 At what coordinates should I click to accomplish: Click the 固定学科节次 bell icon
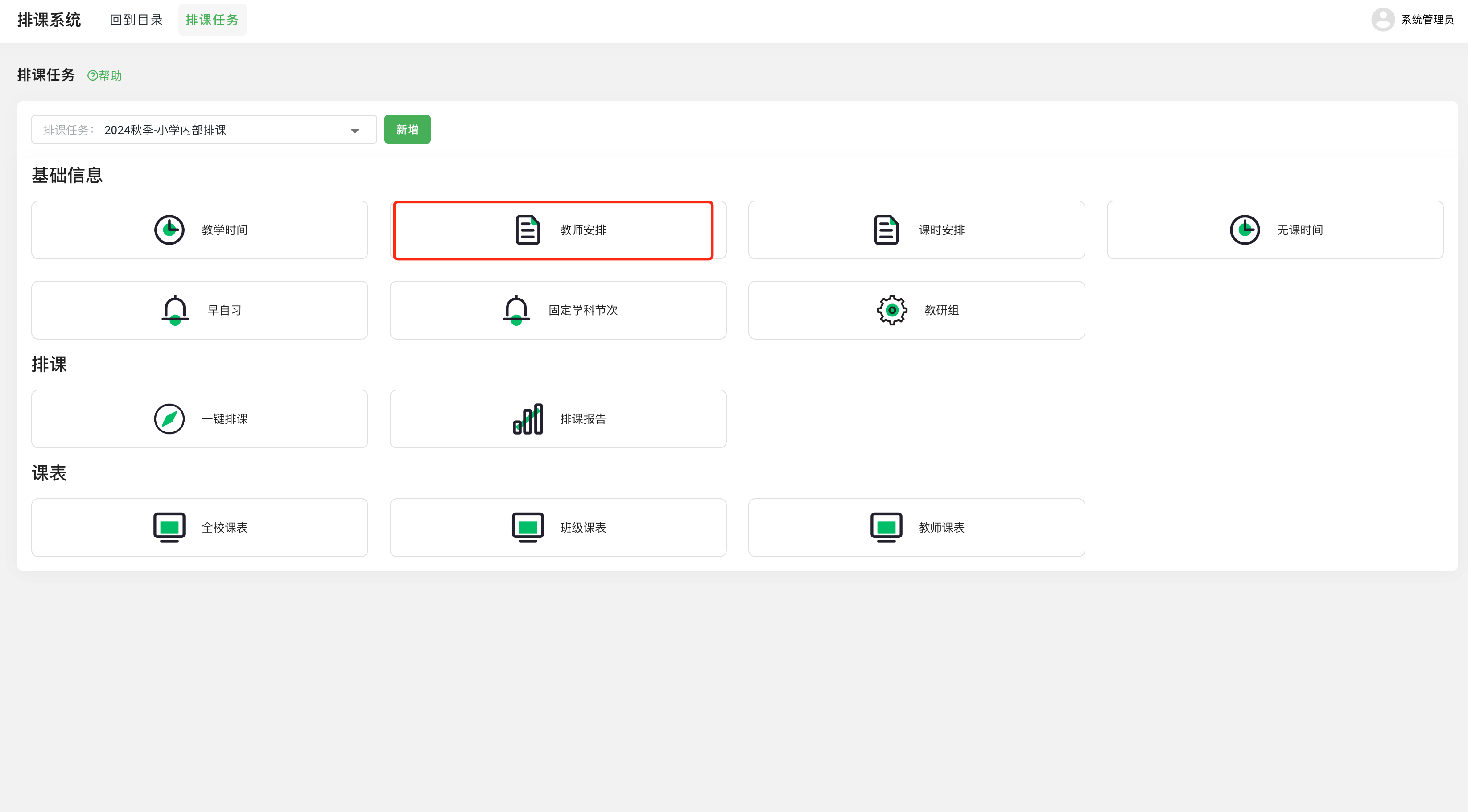pos(516,310)
